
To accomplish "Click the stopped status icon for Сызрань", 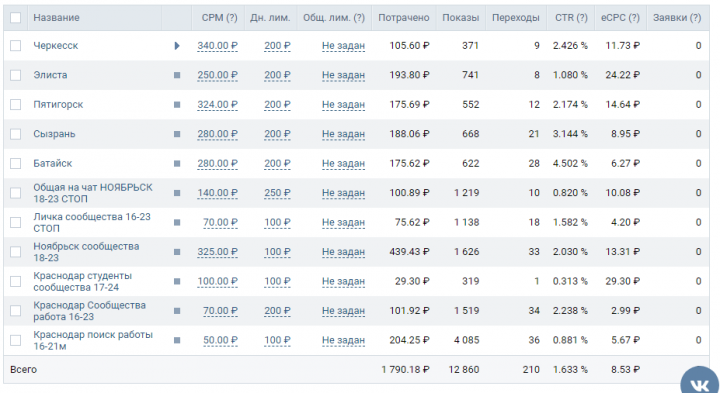I will pos(177,134).
